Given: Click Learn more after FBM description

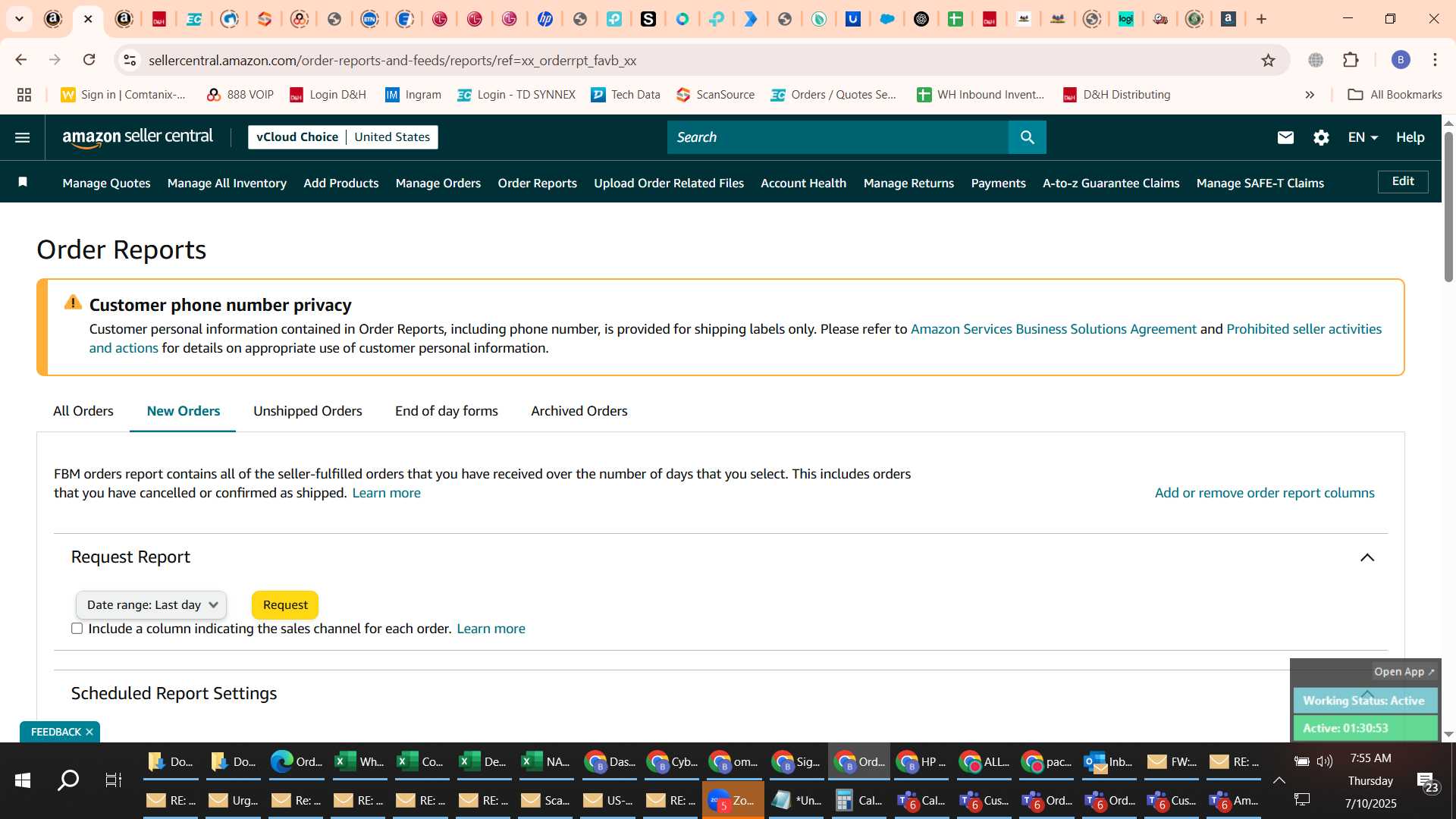Looking at the screenshot, I should 387,493.
